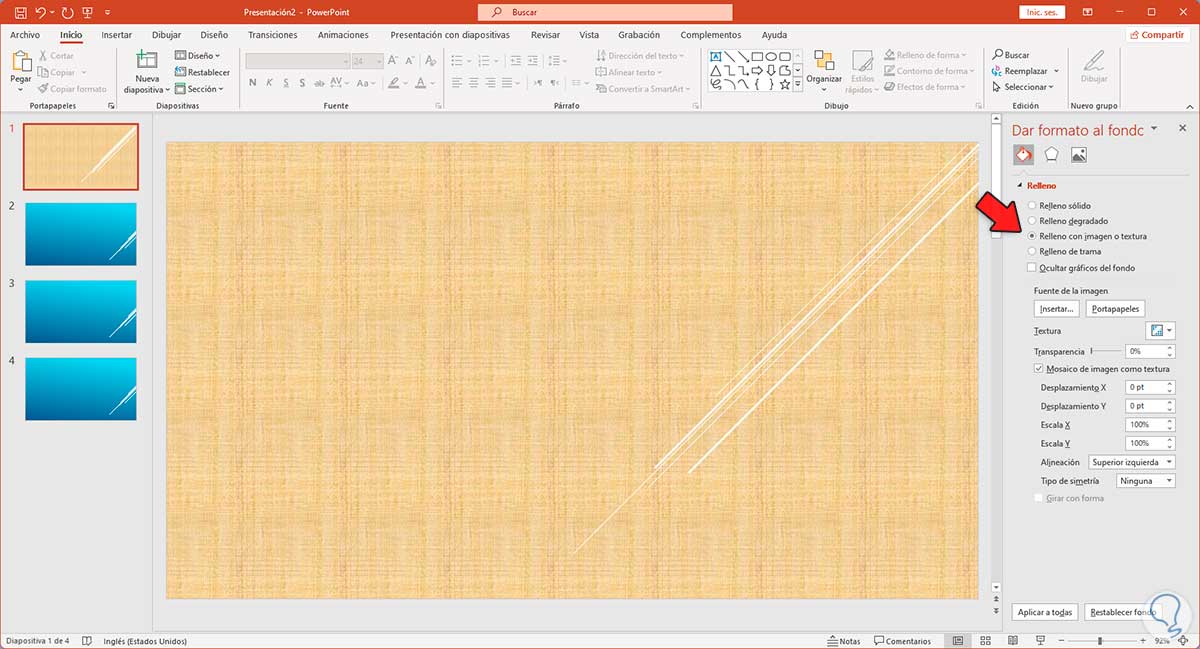Click the Transparencia slider
The image size is (1200, 649).
coord(1105,351)
